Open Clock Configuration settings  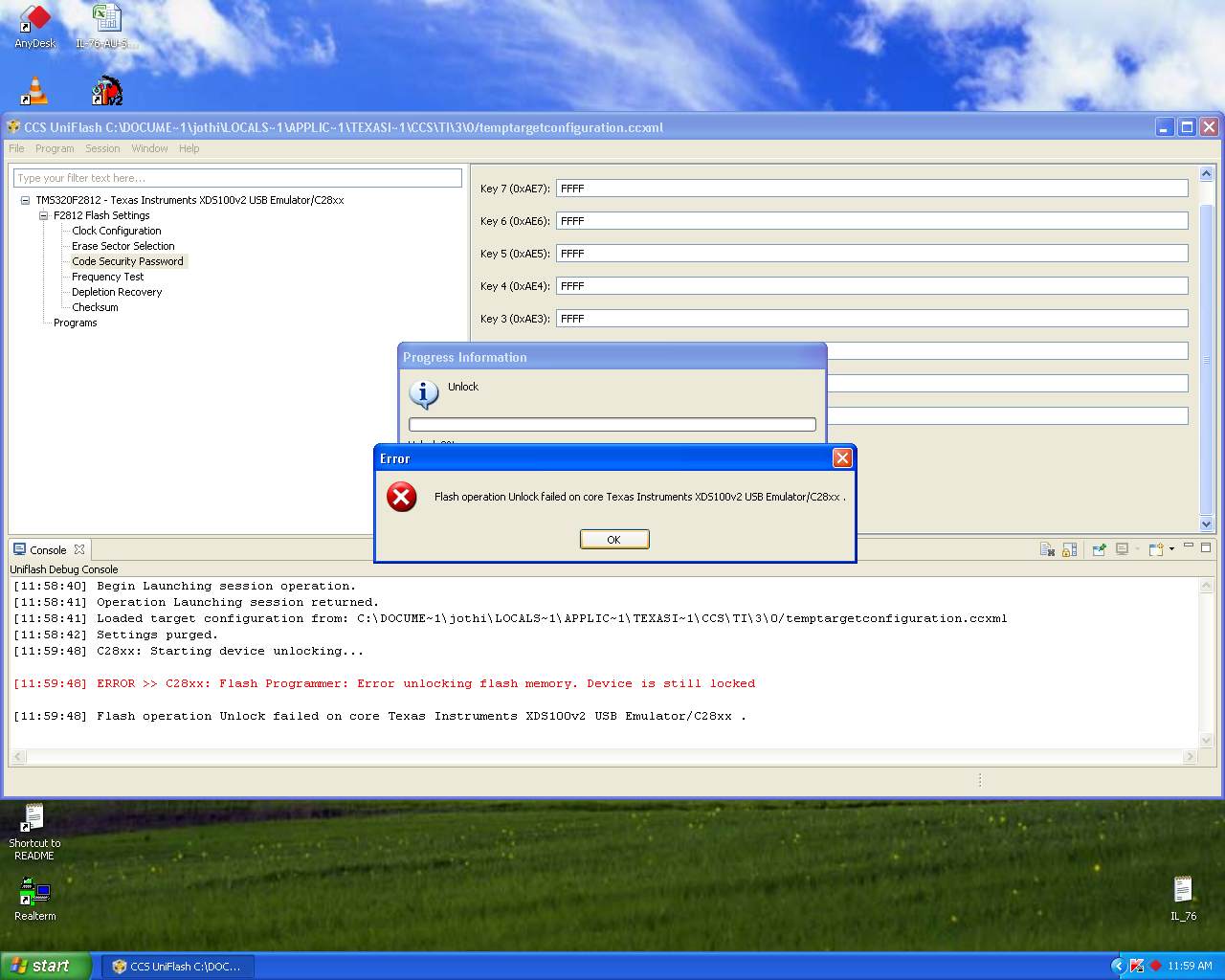pyautogui.click(x=117, y=231)
